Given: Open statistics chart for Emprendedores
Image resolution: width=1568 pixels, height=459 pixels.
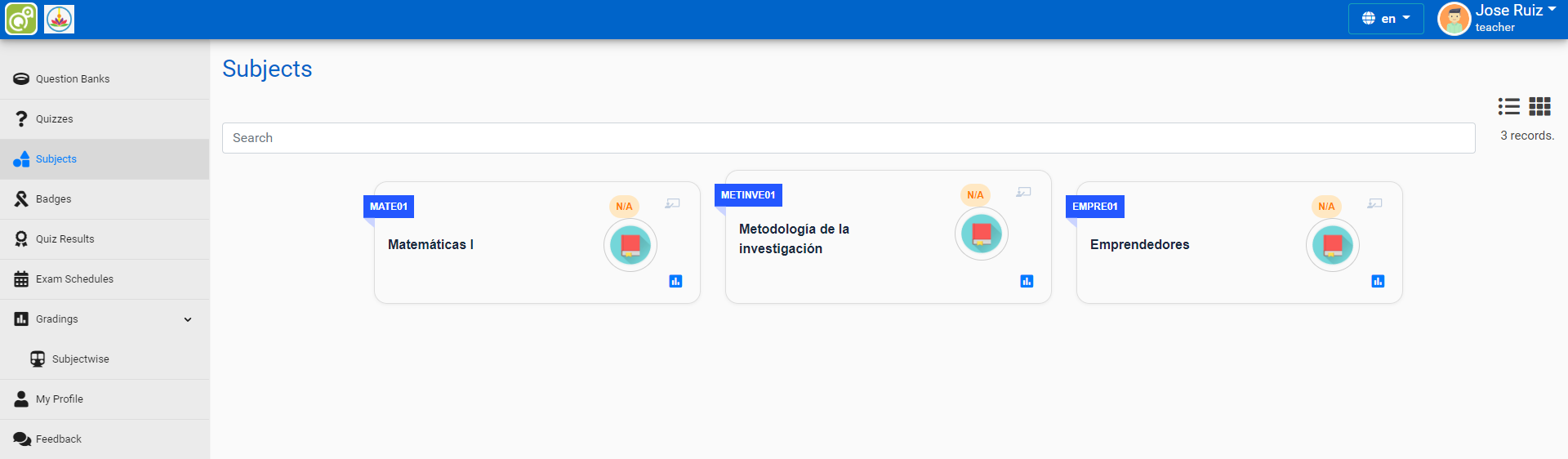Looking at the screenshot, I should coord(1378,281).
